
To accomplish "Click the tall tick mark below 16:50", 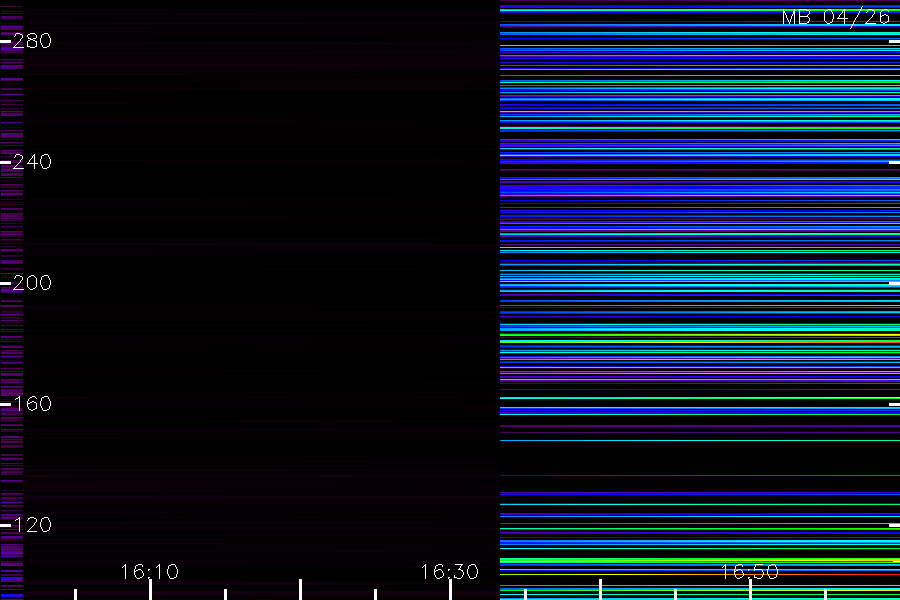I will pos(750,590).
